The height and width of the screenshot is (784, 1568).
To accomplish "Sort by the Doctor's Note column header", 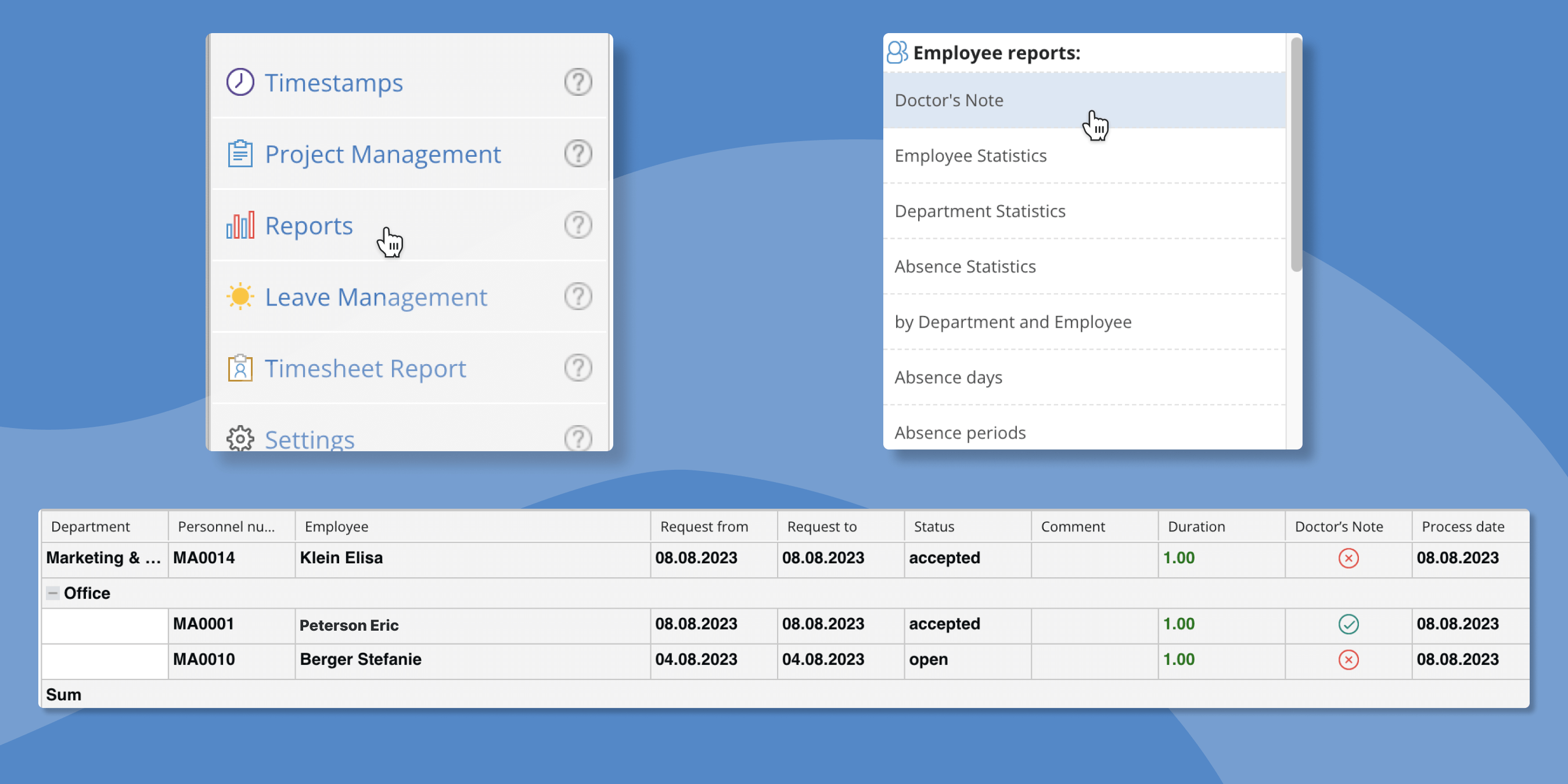I will pos(1349,527).
